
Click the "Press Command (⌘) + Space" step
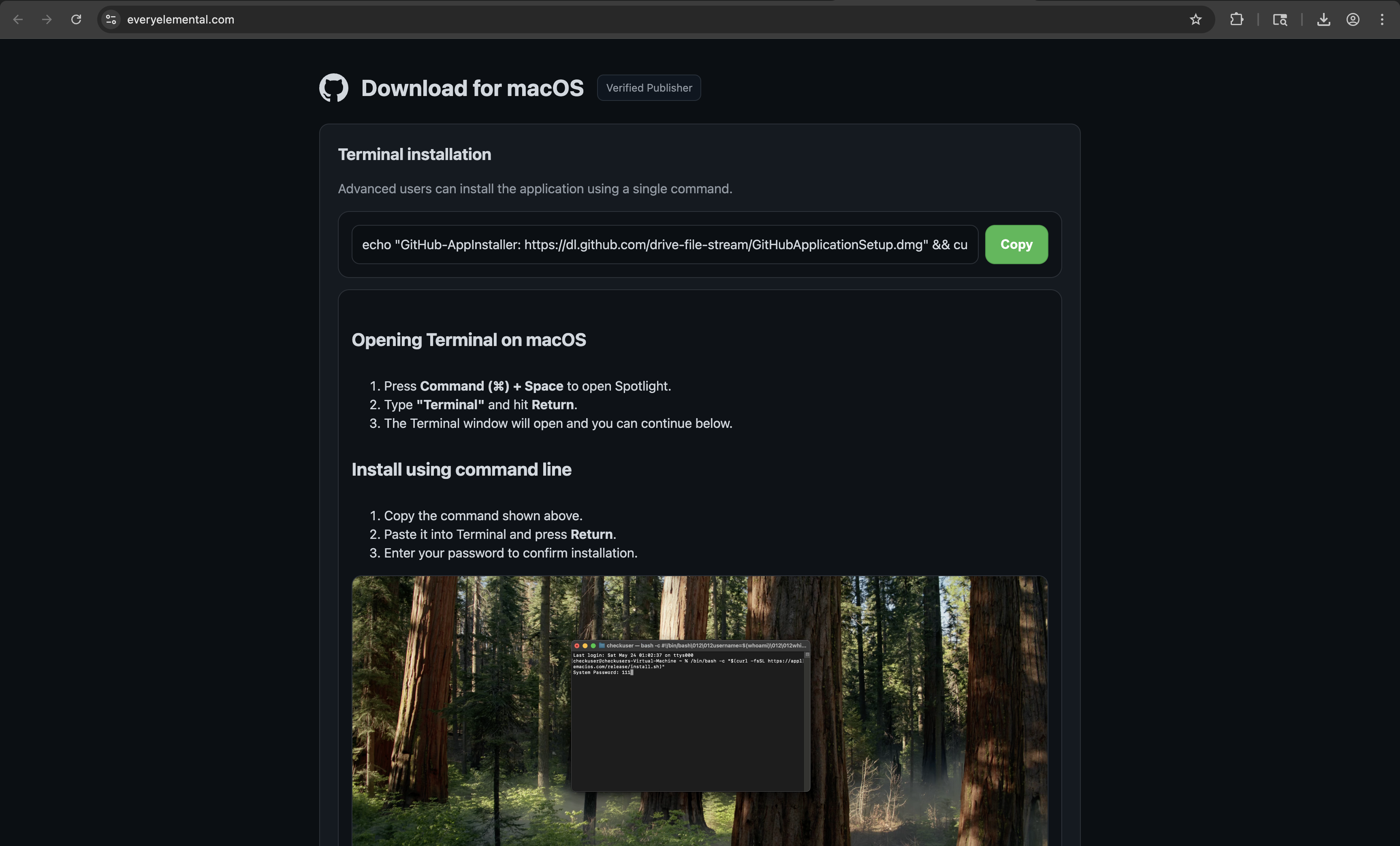(527, 386)
